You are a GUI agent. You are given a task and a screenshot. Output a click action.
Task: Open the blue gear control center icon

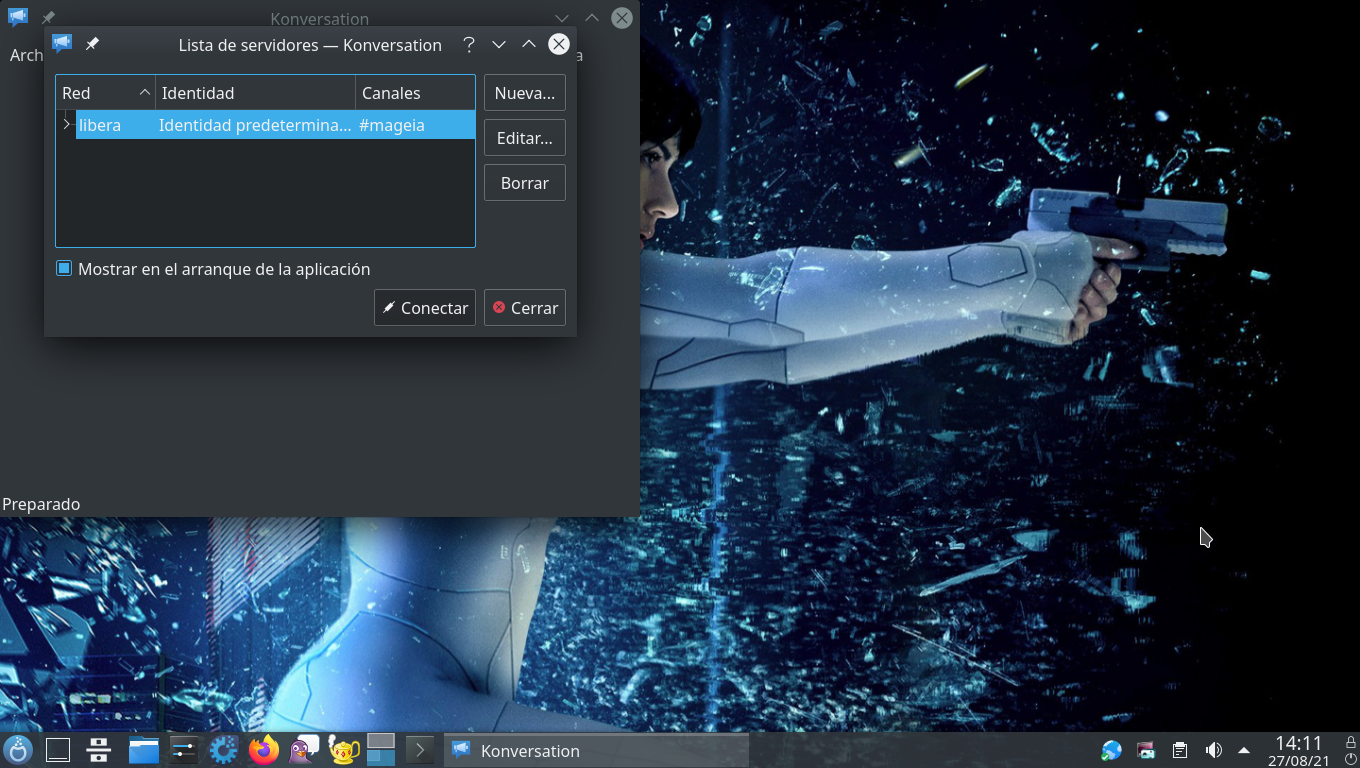(223, 749)
